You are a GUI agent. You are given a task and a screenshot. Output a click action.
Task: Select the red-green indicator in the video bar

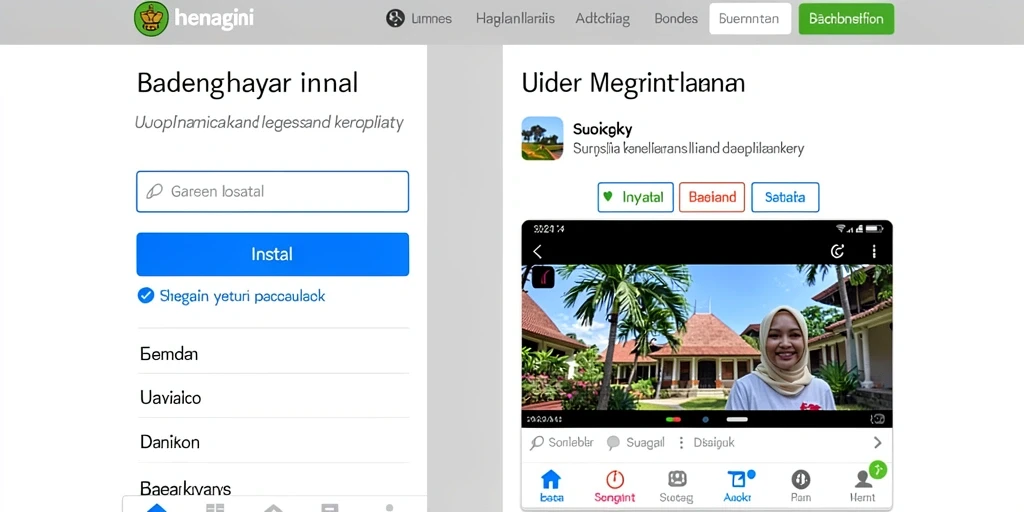click(x=673, y=419)
